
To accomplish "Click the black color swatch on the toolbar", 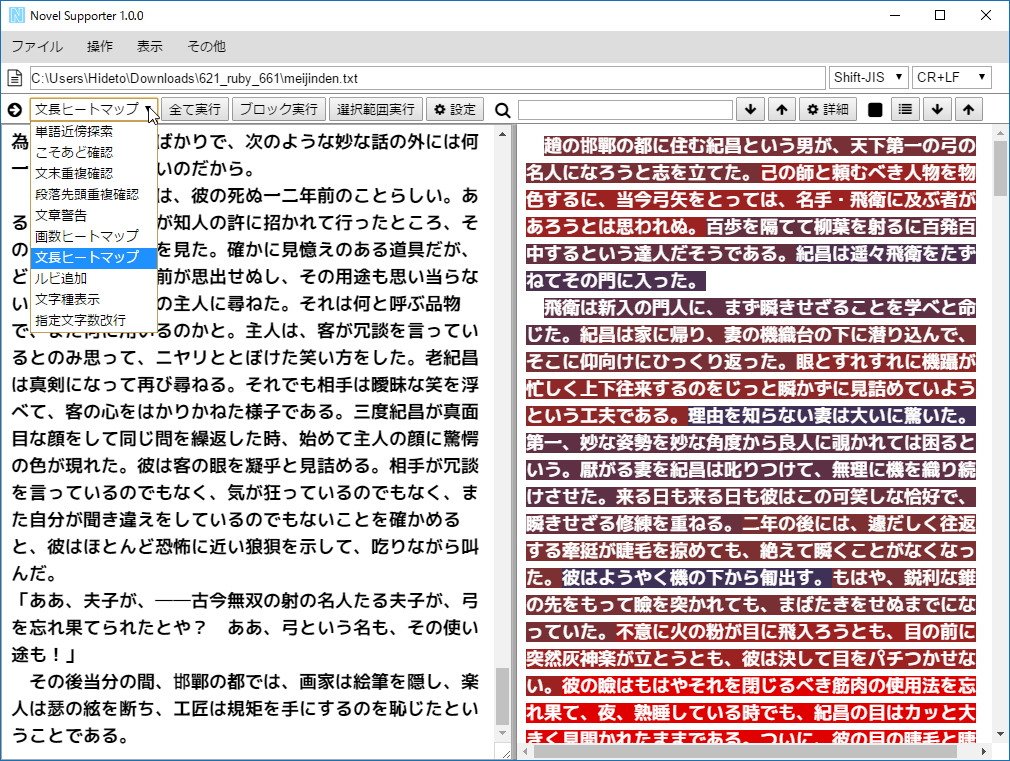I will (874, 109).
